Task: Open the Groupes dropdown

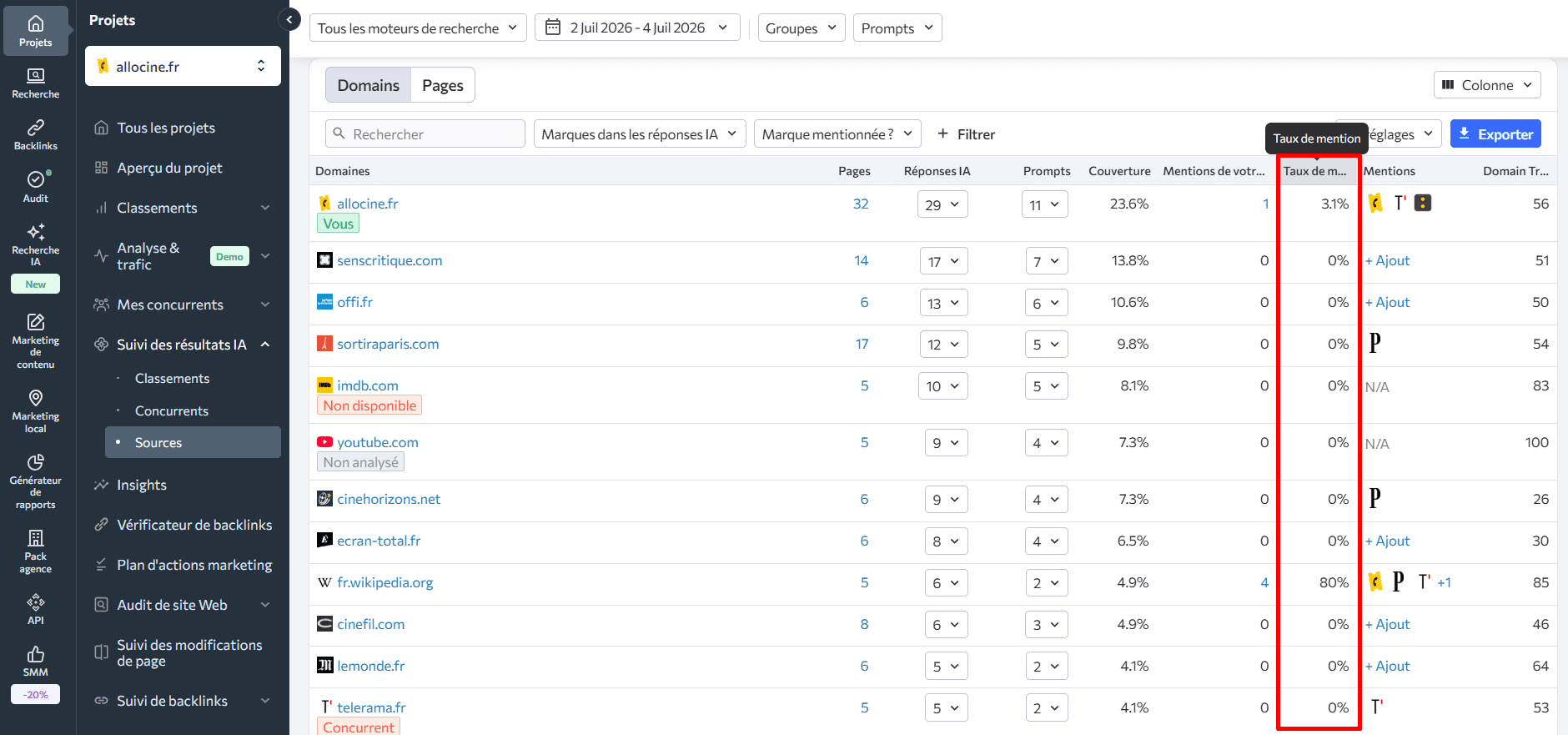Action: click(x=802, y=28)
